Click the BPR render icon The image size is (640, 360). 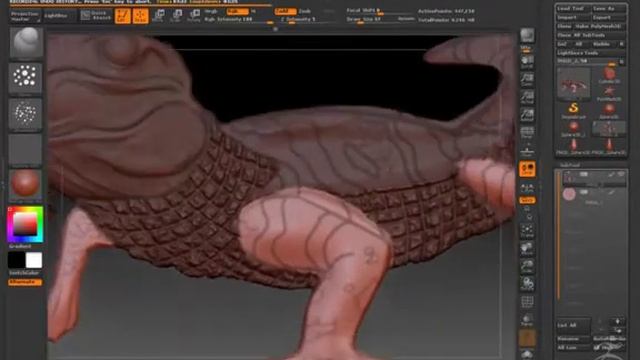pyautogui.click(x=527, y=36)
